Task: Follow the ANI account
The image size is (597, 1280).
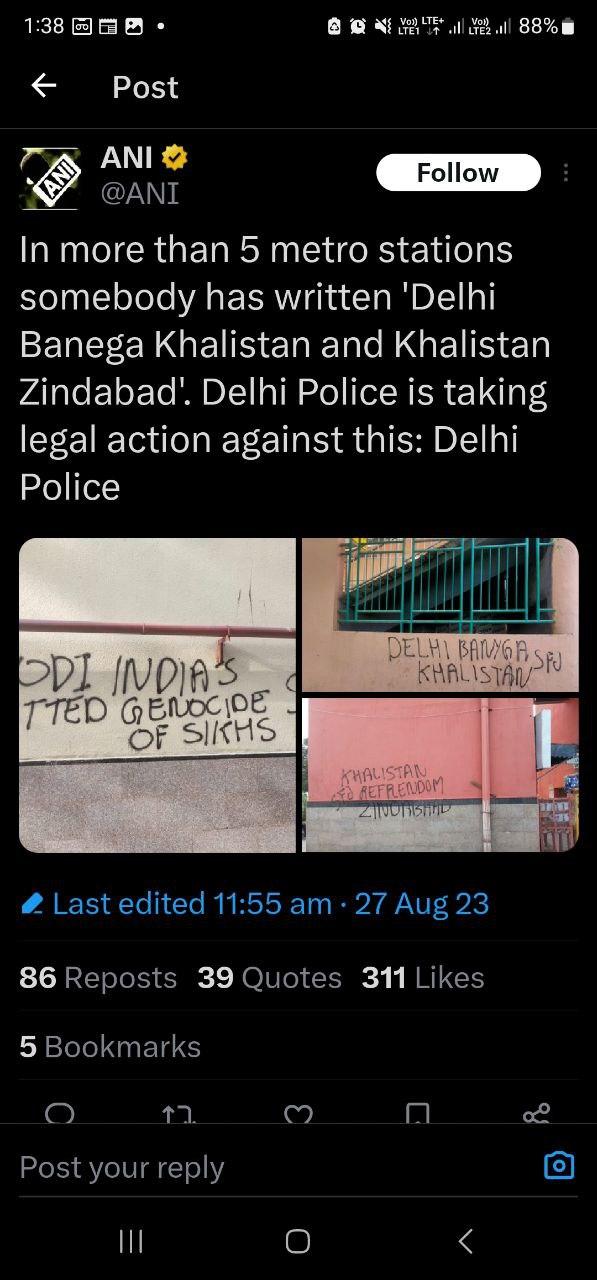Action: 458,173
